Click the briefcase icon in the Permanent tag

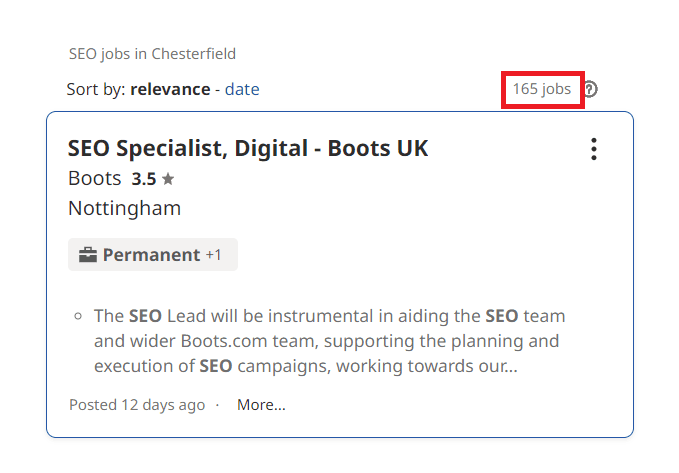88,255
